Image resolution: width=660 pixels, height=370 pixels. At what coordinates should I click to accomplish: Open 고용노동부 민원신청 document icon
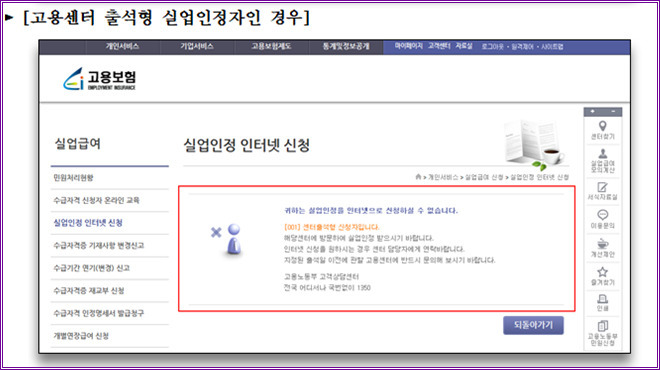(602, 326)
